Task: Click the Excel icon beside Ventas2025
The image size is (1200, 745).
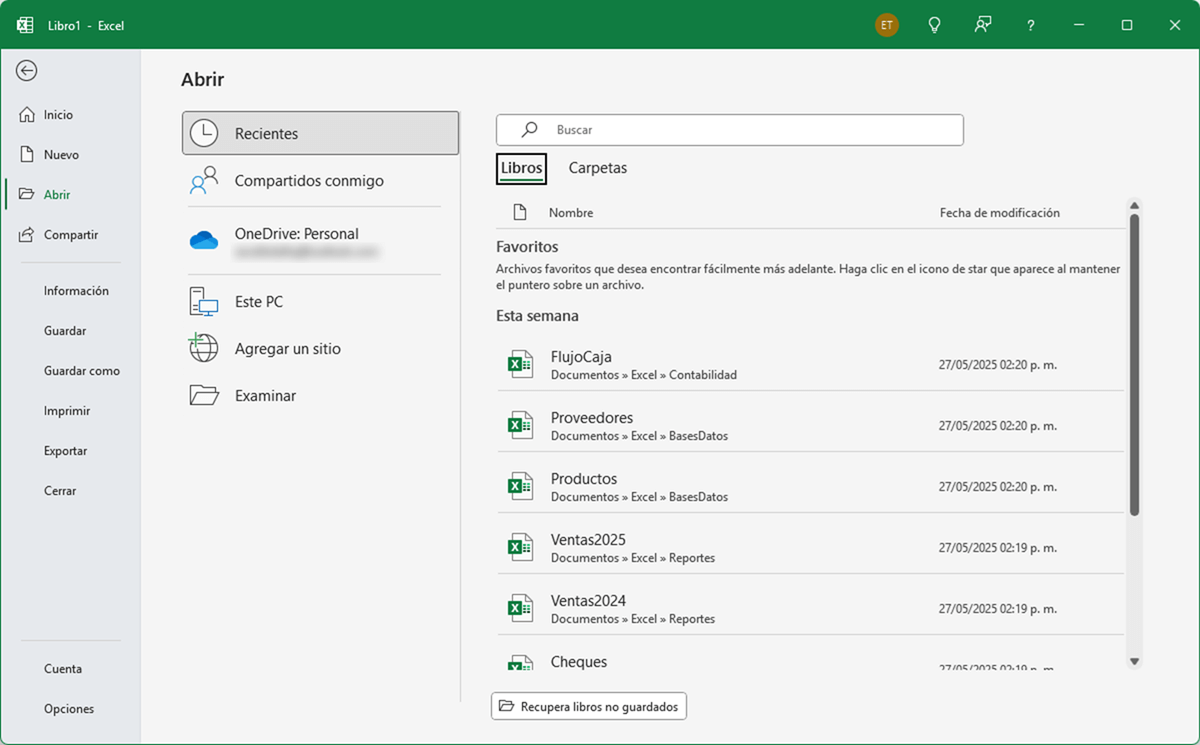Action: (x=519, y=548)
